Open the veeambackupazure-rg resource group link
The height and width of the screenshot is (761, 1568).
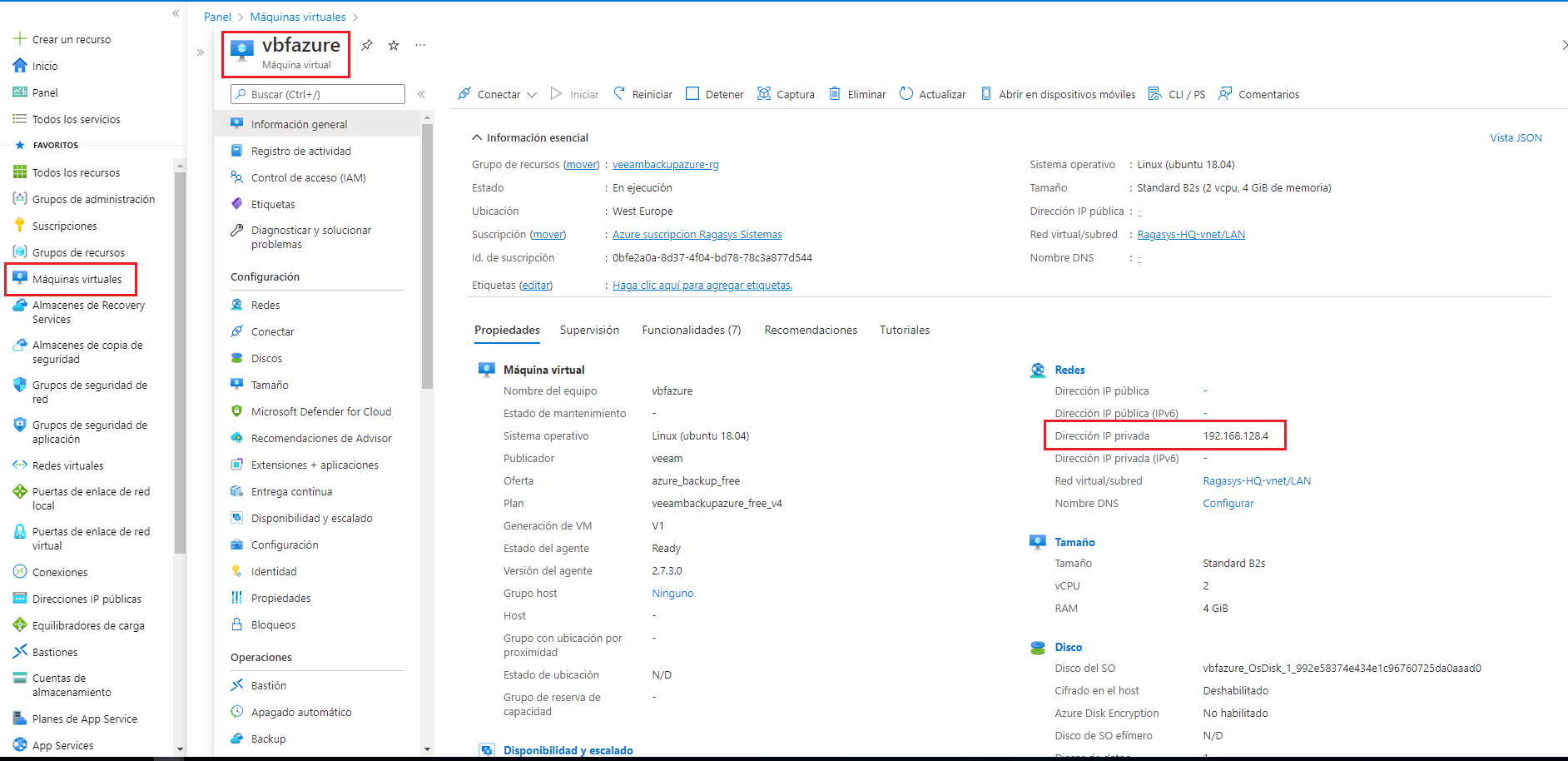coord(666,165)
